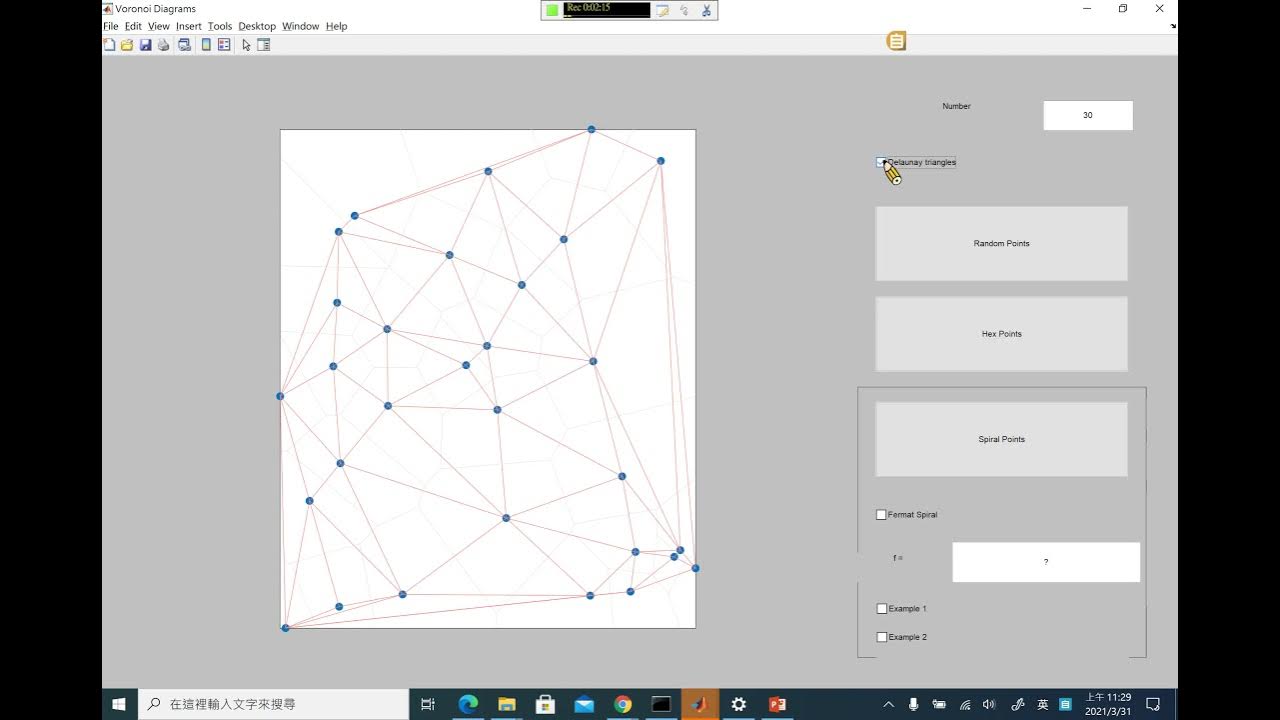Click the Link Plot toolbar icon

tap(184, 45)
